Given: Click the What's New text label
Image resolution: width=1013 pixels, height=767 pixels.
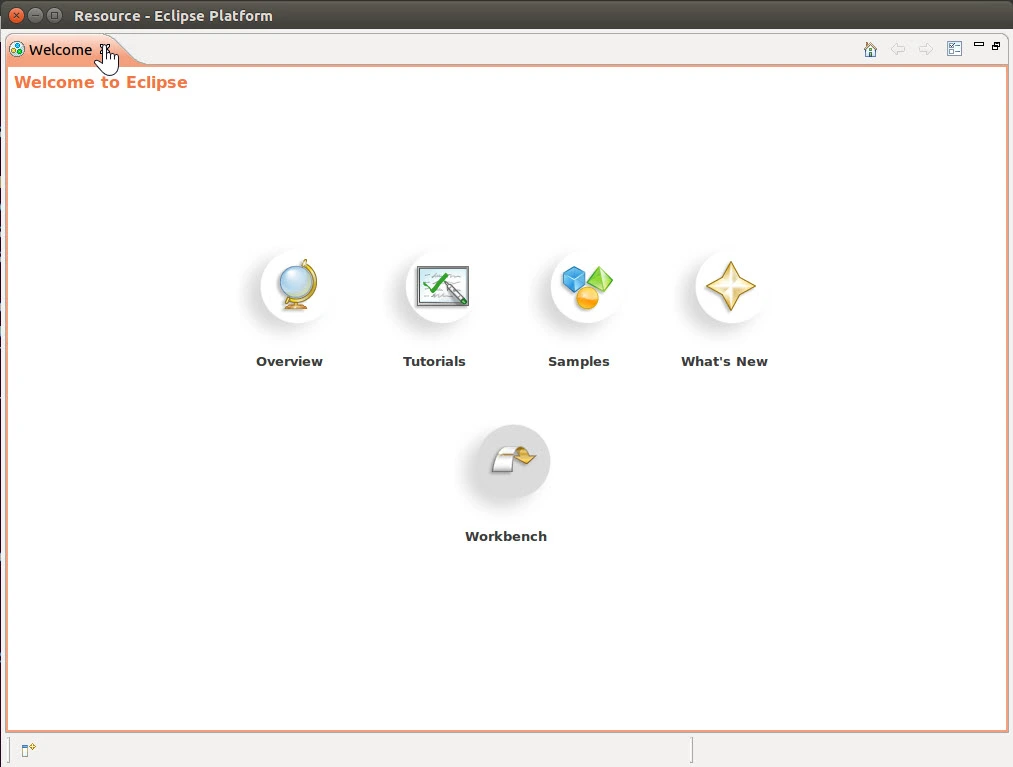Looking at the screenshot, I should [724, 362].
